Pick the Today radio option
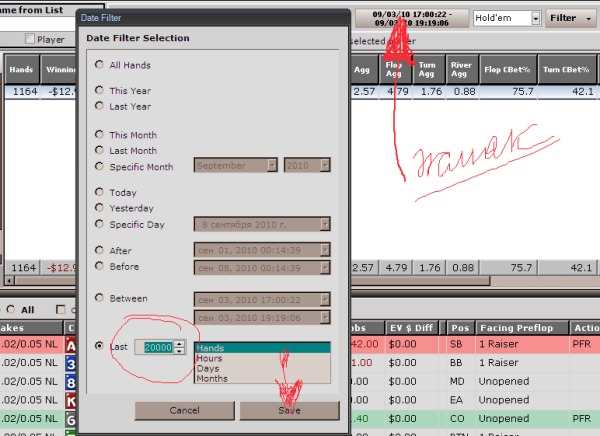The width and height of the screenshot is (600, 436). click(x=99, y=192)
